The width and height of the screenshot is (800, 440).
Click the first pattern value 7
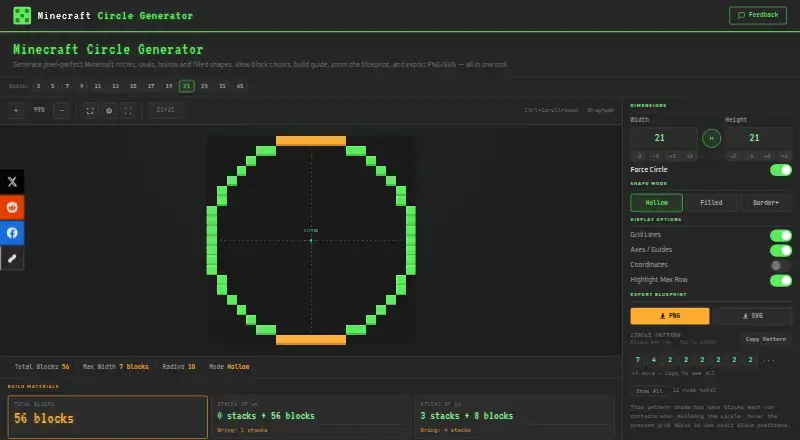point(638,360)
